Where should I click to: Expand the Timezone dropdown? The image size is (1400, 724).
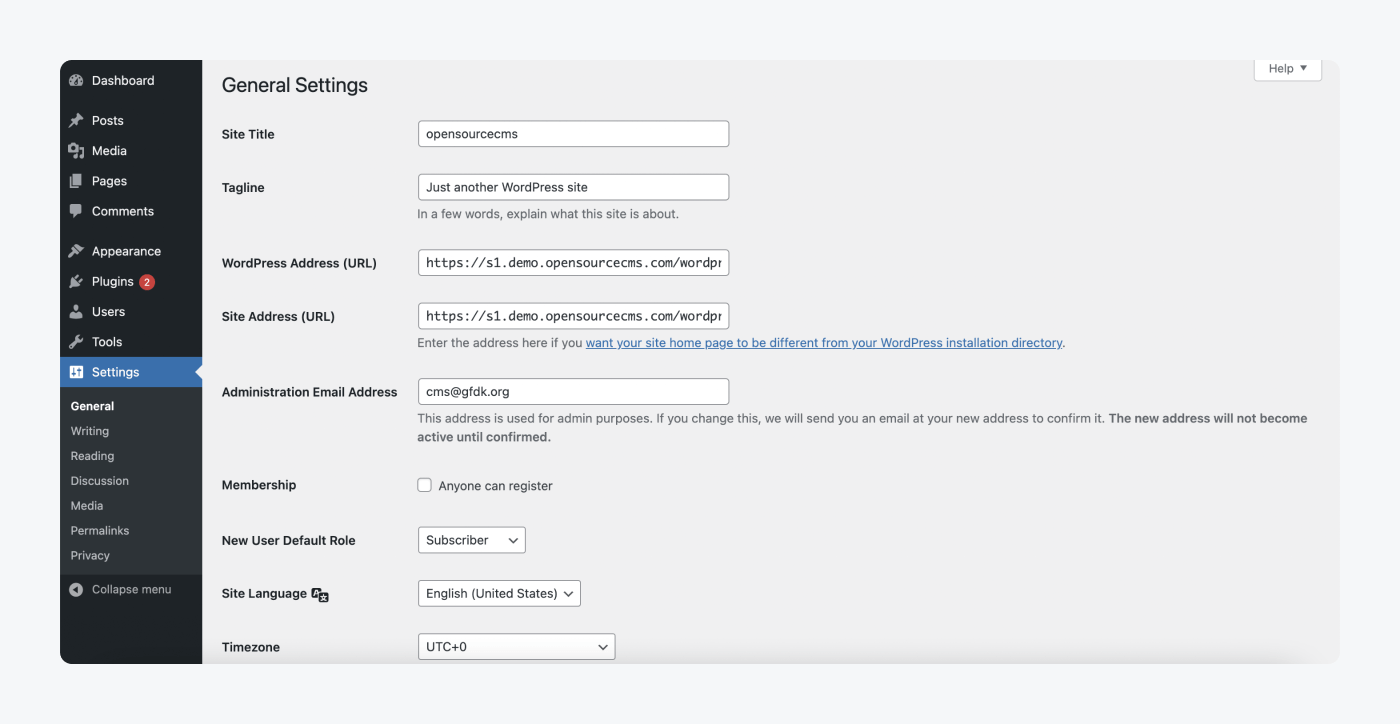tap(516, 646)
